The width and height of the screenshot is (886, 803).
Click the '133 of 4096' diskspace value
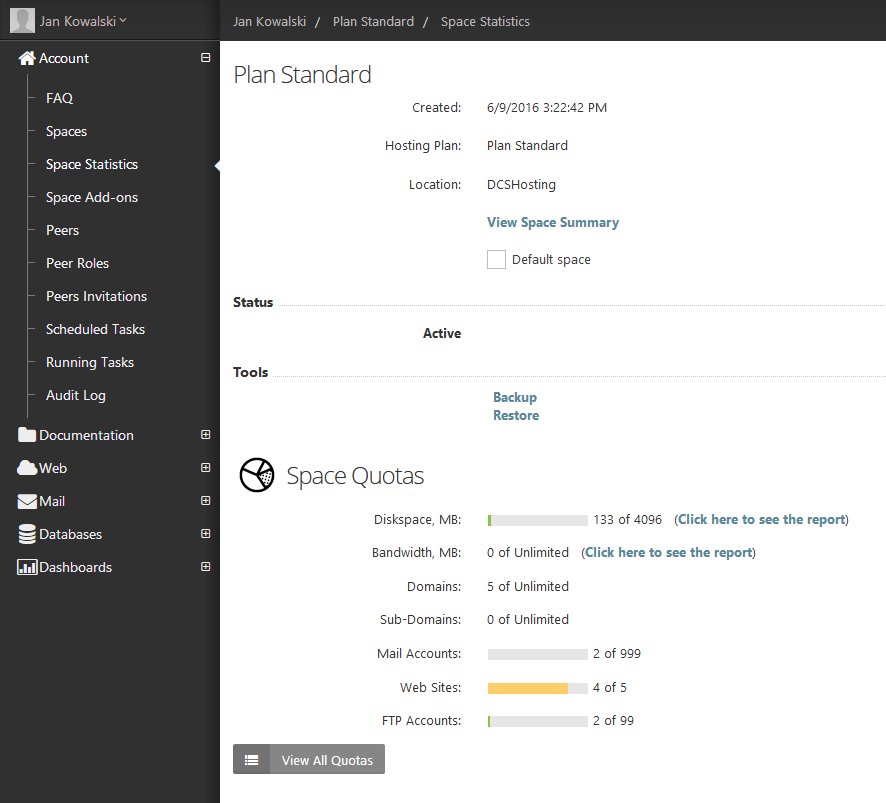pos(627,519)
